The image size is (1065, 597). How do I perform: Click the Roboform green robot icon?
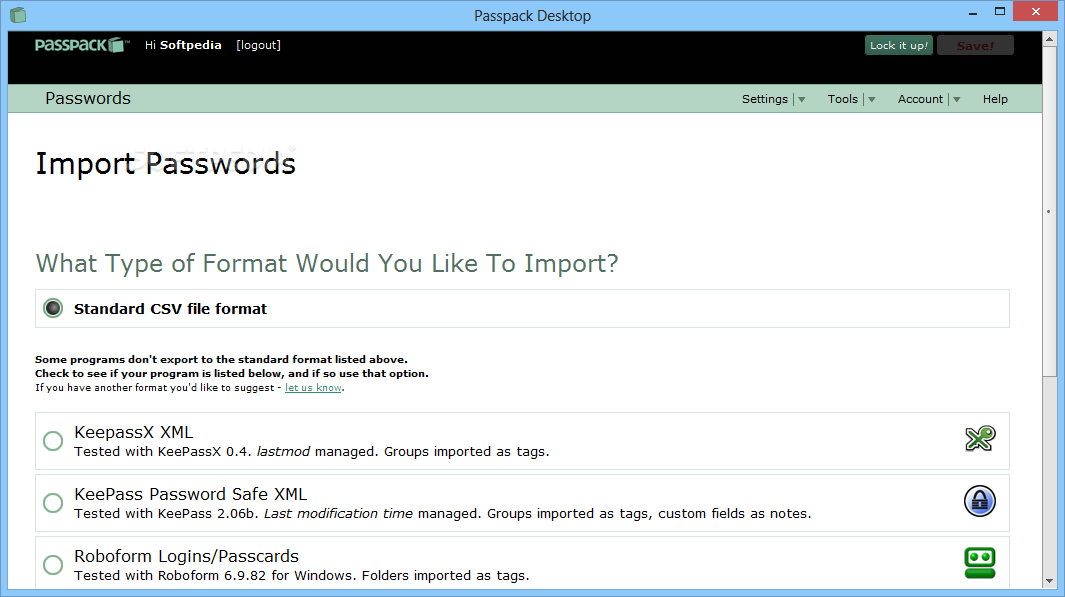pyautogui.click(x=979, y=563)
